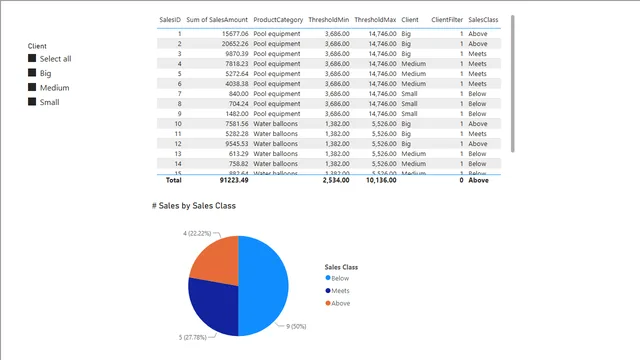Click the '# Sales by Sales Class' chart title
This screenshot has width=640, height=360.
pos(194,206)
